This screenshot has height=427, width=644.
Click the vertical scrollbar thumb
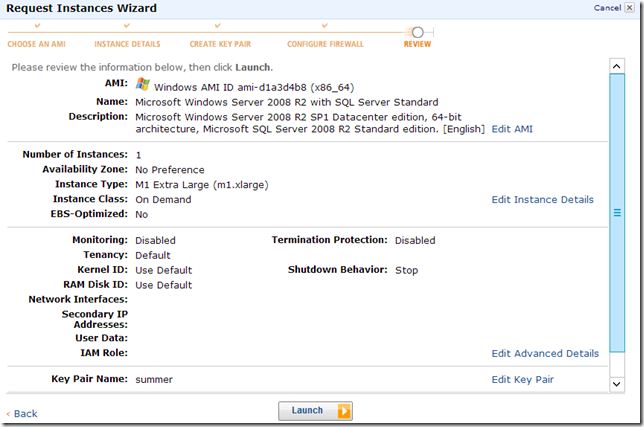[617, 213]
